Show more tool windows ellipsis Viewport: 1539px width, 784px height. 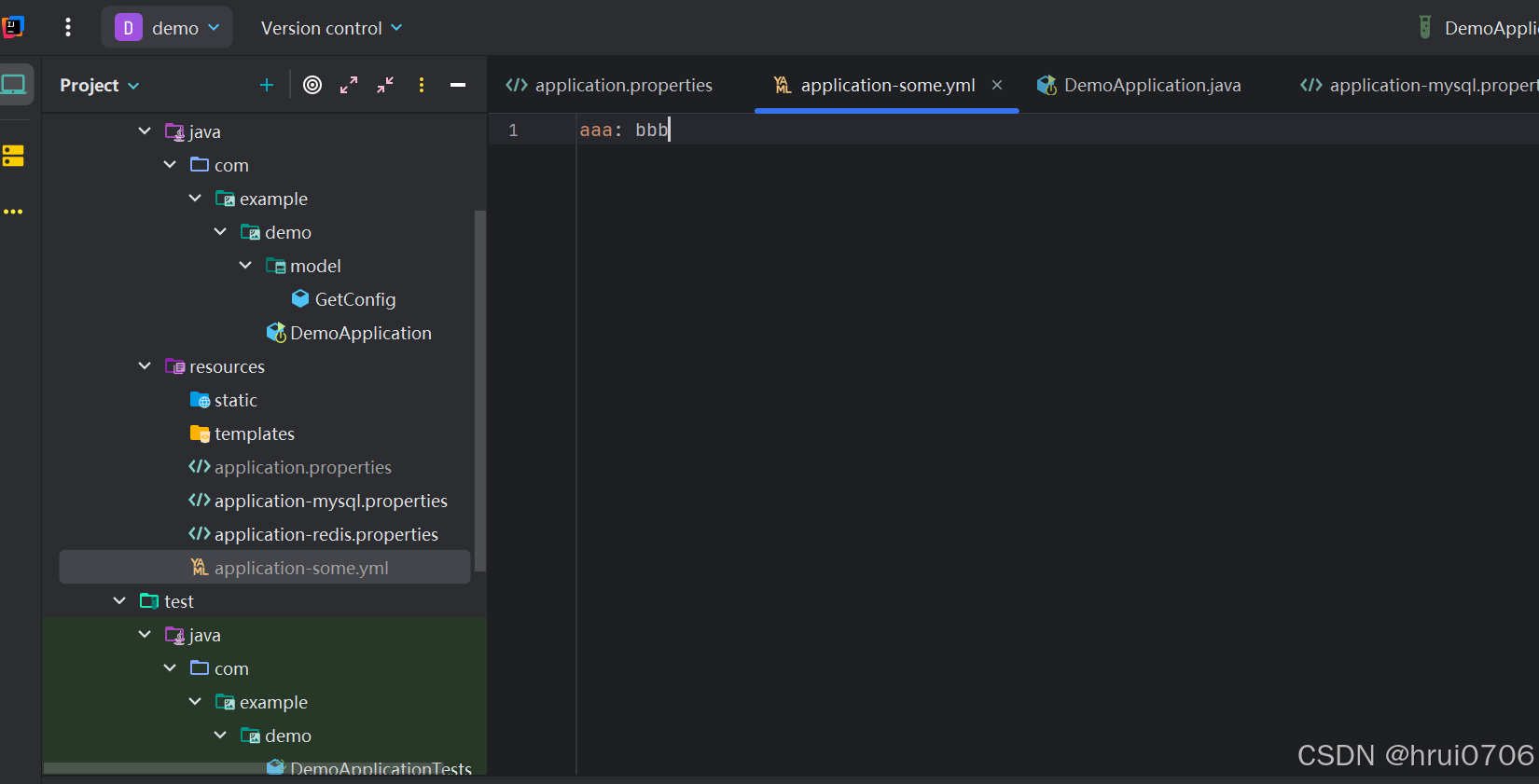13,212
